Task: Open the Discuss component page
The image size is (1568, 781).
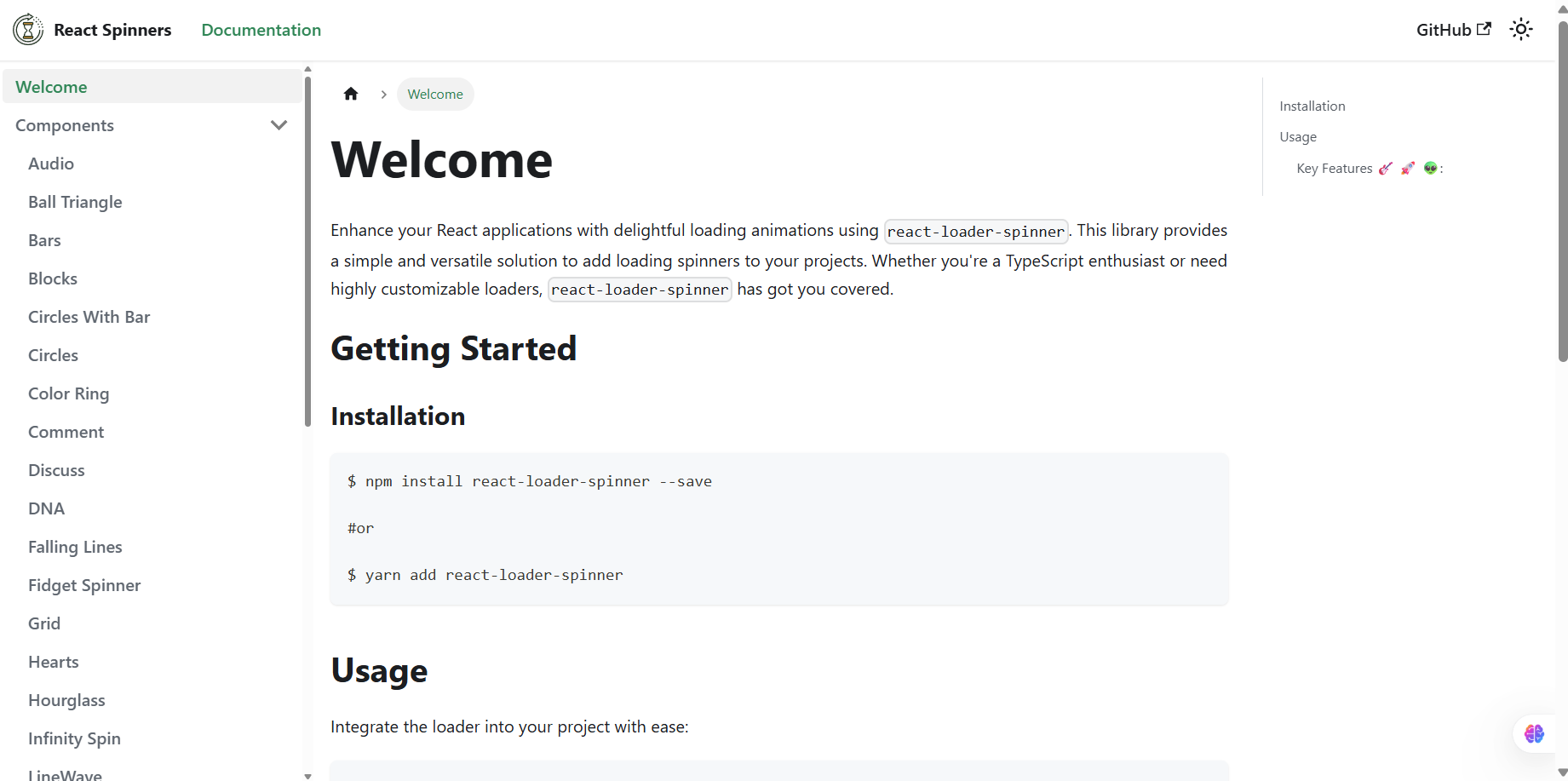Action: pyautogui.click(x=56, y=470)
